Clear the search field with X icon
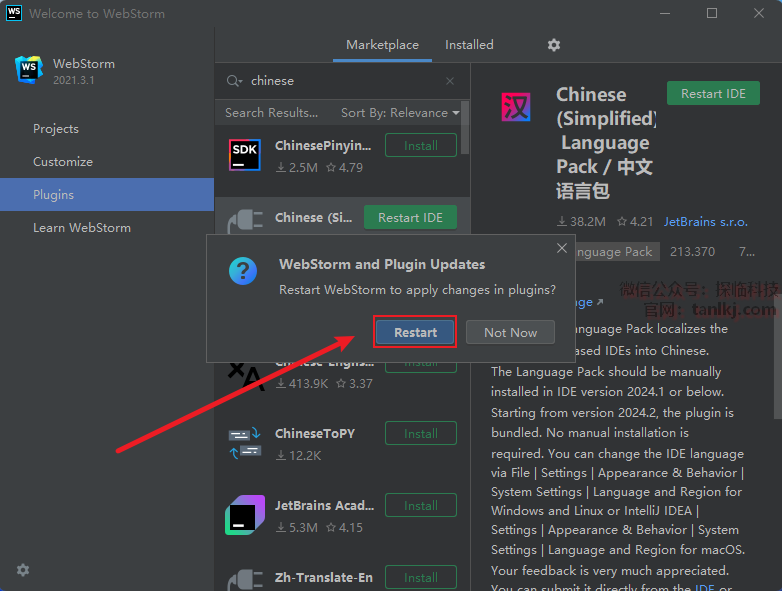Screen dimensions: 782x591 pos(450,81)
